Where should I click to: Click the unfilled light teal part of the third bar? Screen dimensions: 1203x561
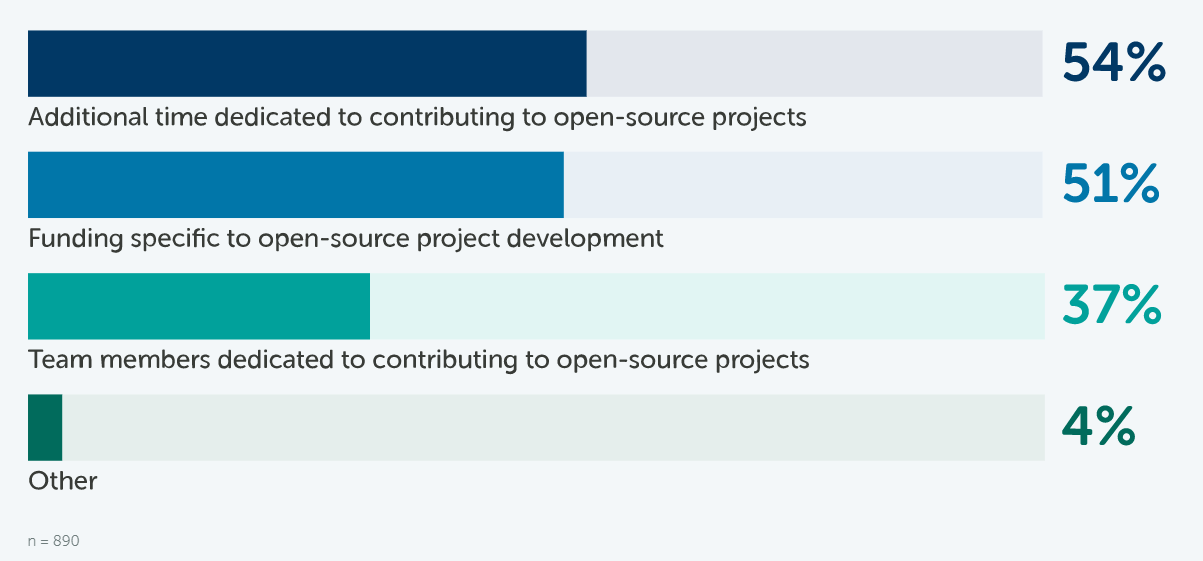[706, 306]
